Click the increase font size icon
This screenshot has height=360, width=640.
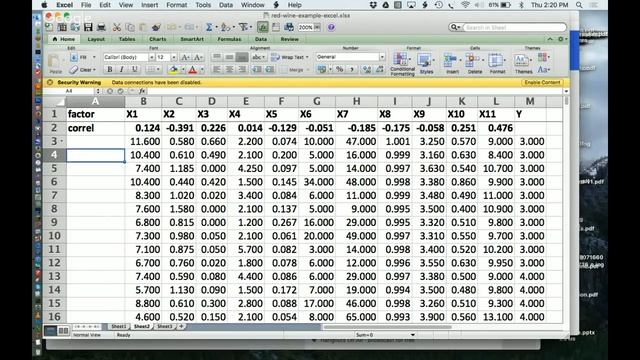[x=185, y=57]
